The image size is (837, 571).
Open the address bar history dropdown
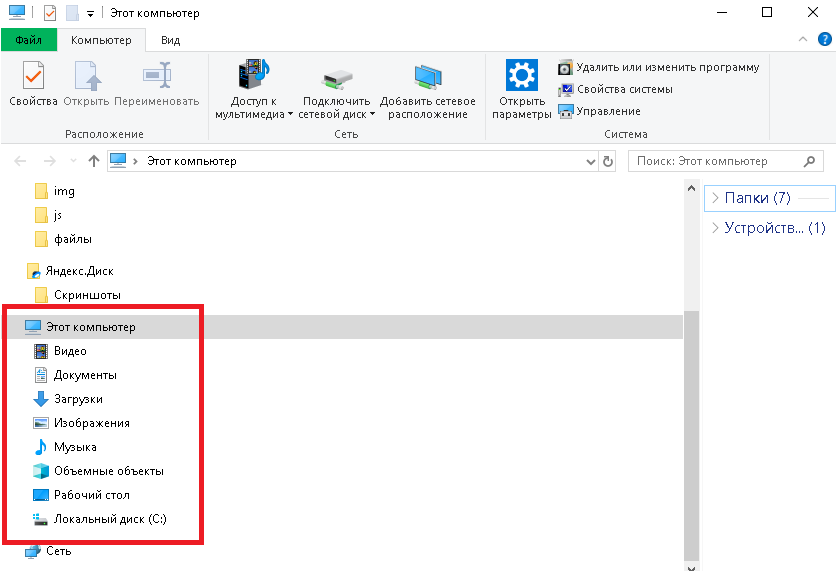tap(590, 161)
